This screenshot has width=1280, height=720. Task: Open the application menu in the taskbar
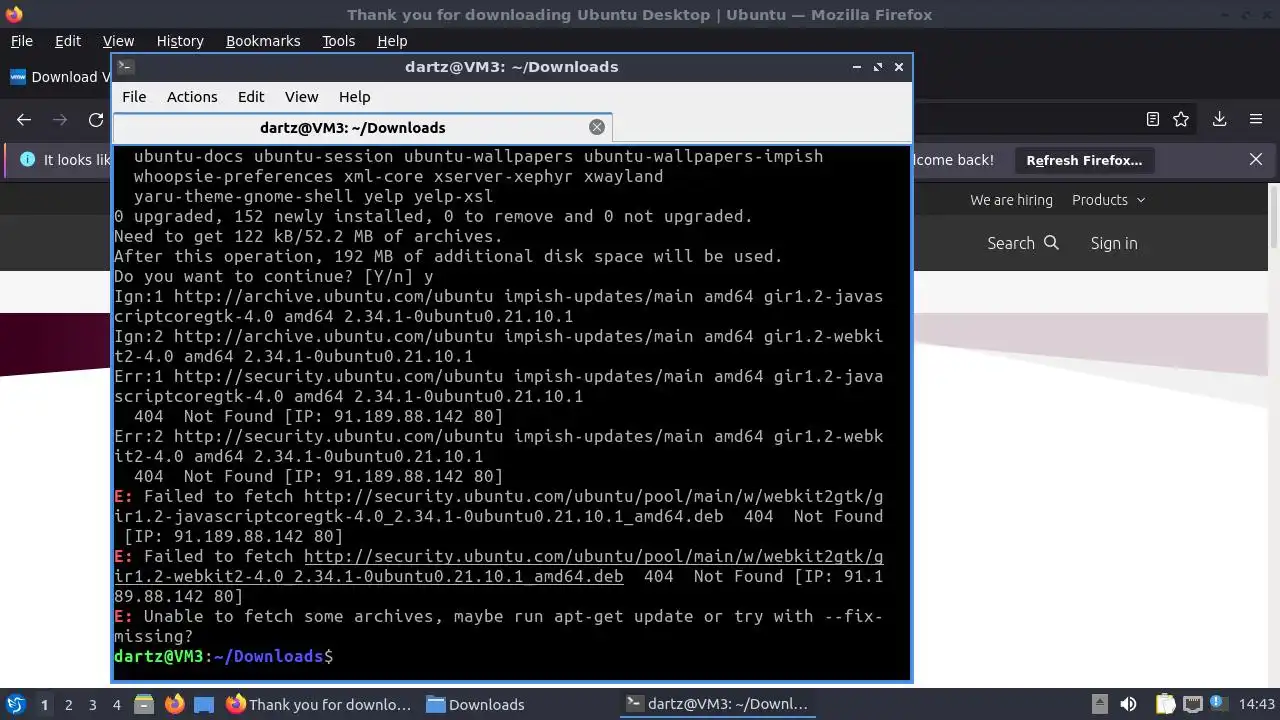point(16,704)
